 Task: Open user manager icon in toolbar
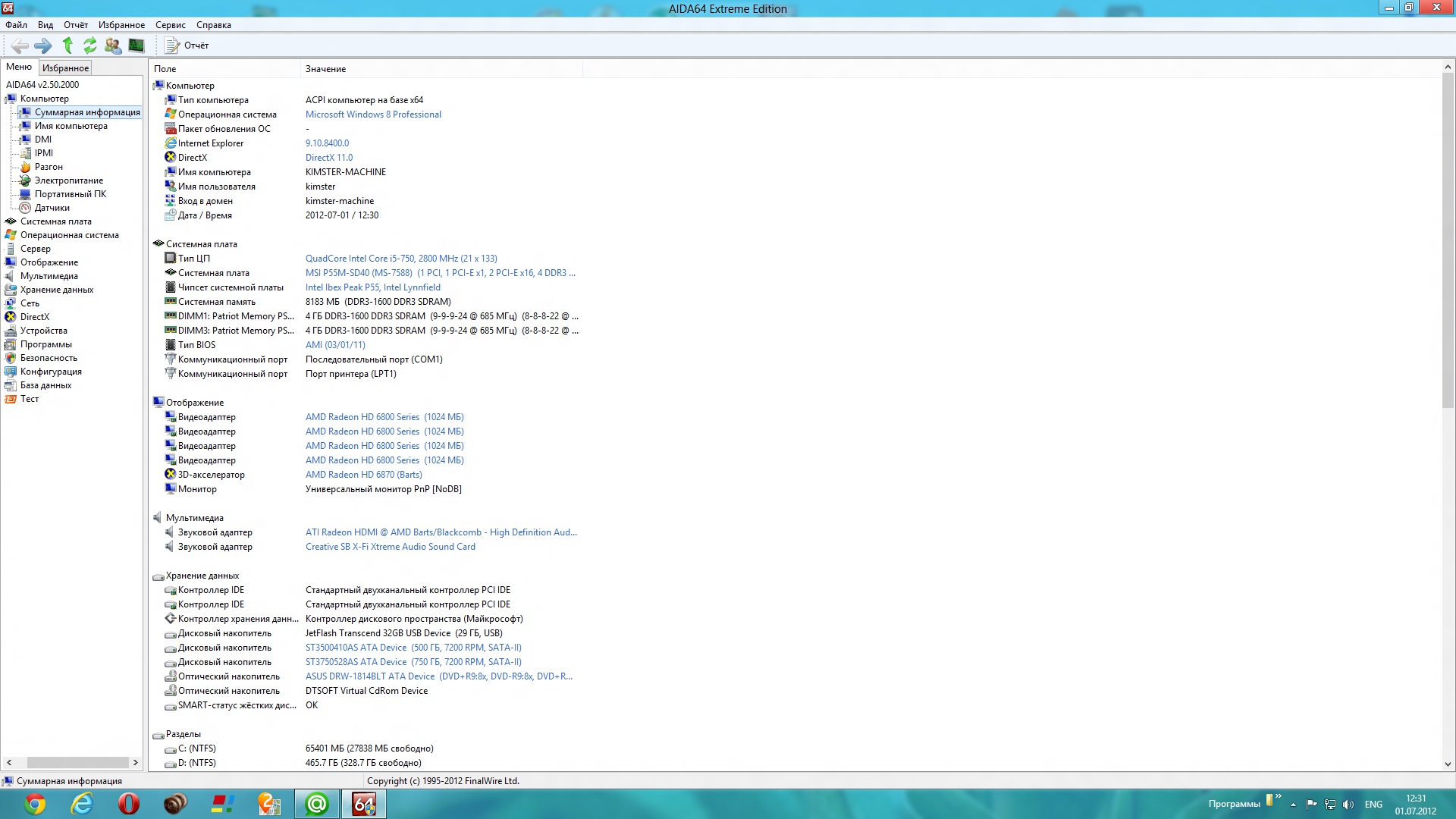click(113, 45)
